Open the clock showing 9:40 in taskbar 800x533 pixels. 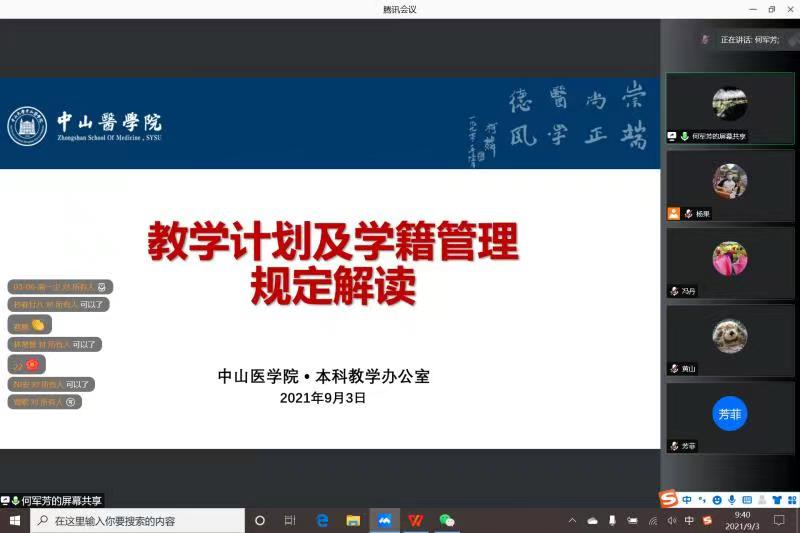[741, 520]
